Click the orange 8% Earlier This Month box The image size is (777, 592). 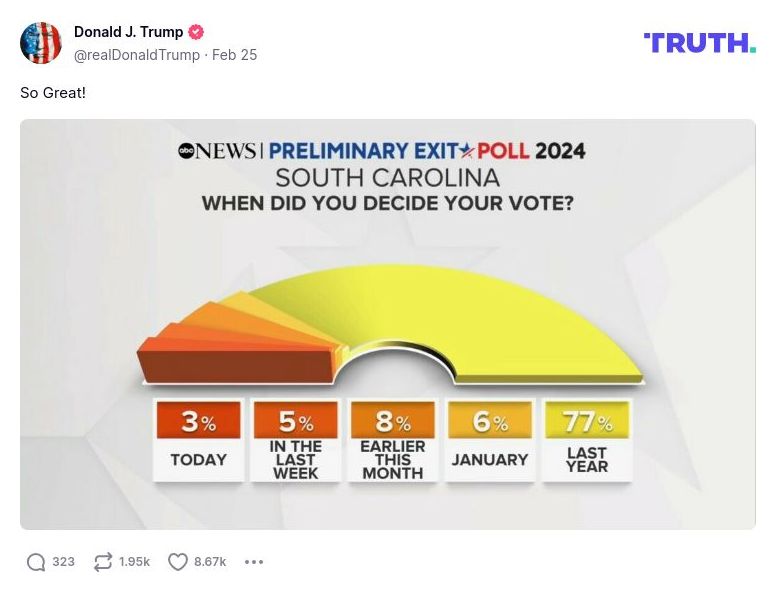coord(392,440)
